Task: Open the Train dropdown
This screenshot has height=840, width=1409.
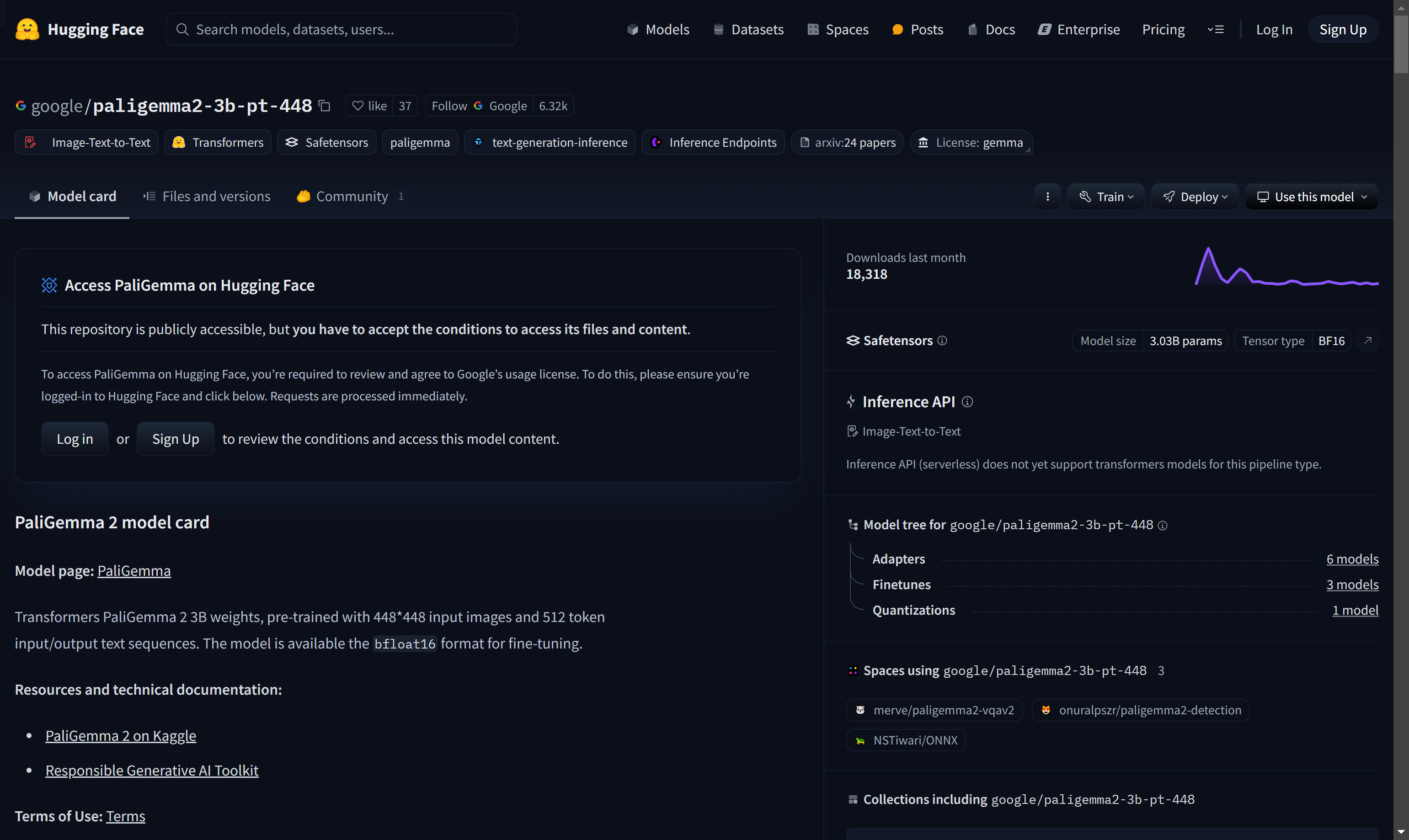Action: click(x=1106, y=197)
